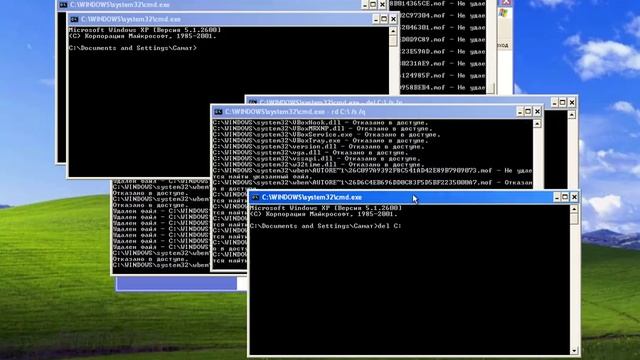Click the VBoxService.exe output line
This screenshot has width=640, height=360.
point(327,135)
